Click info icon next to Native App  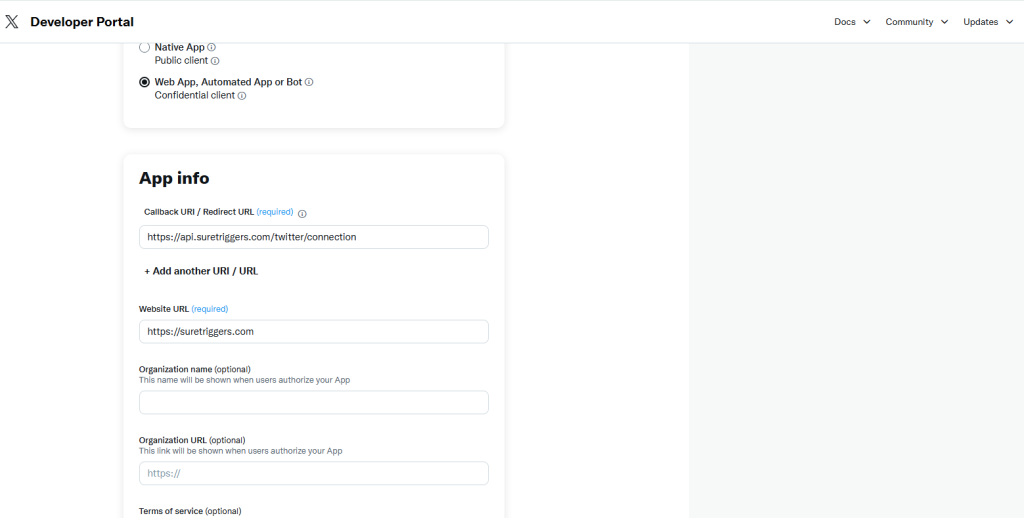point(212,47)
